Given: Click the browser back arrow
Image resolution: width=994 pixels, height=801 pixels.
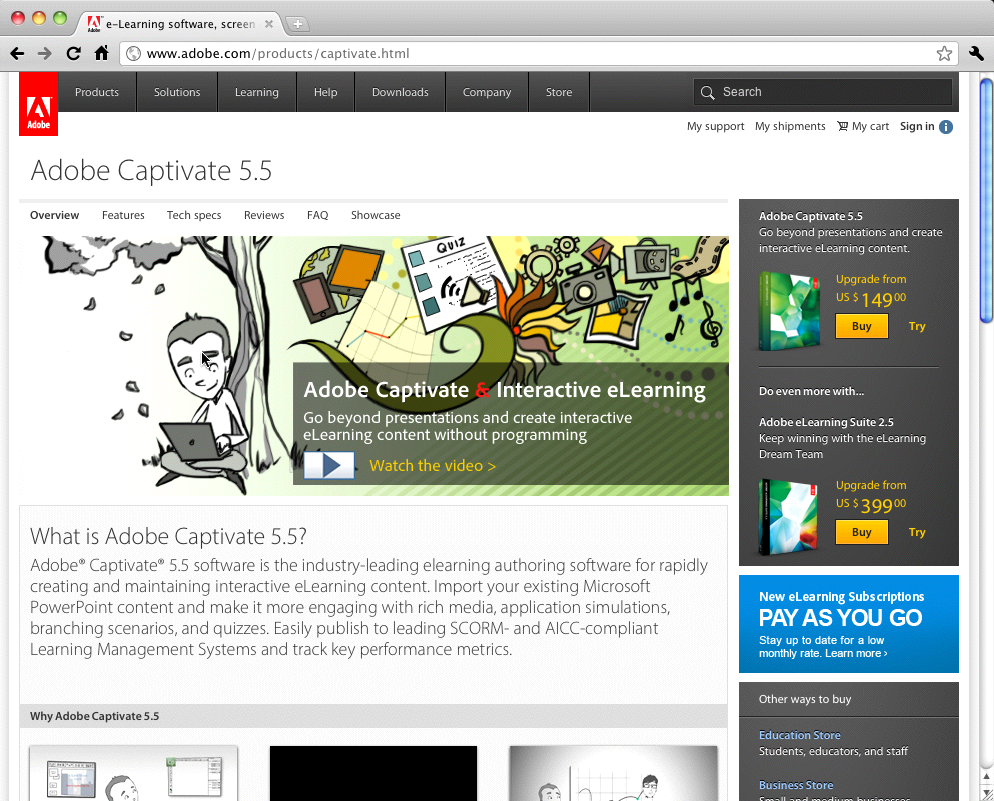Looking at the screenshot, I should tap(17, 54).
